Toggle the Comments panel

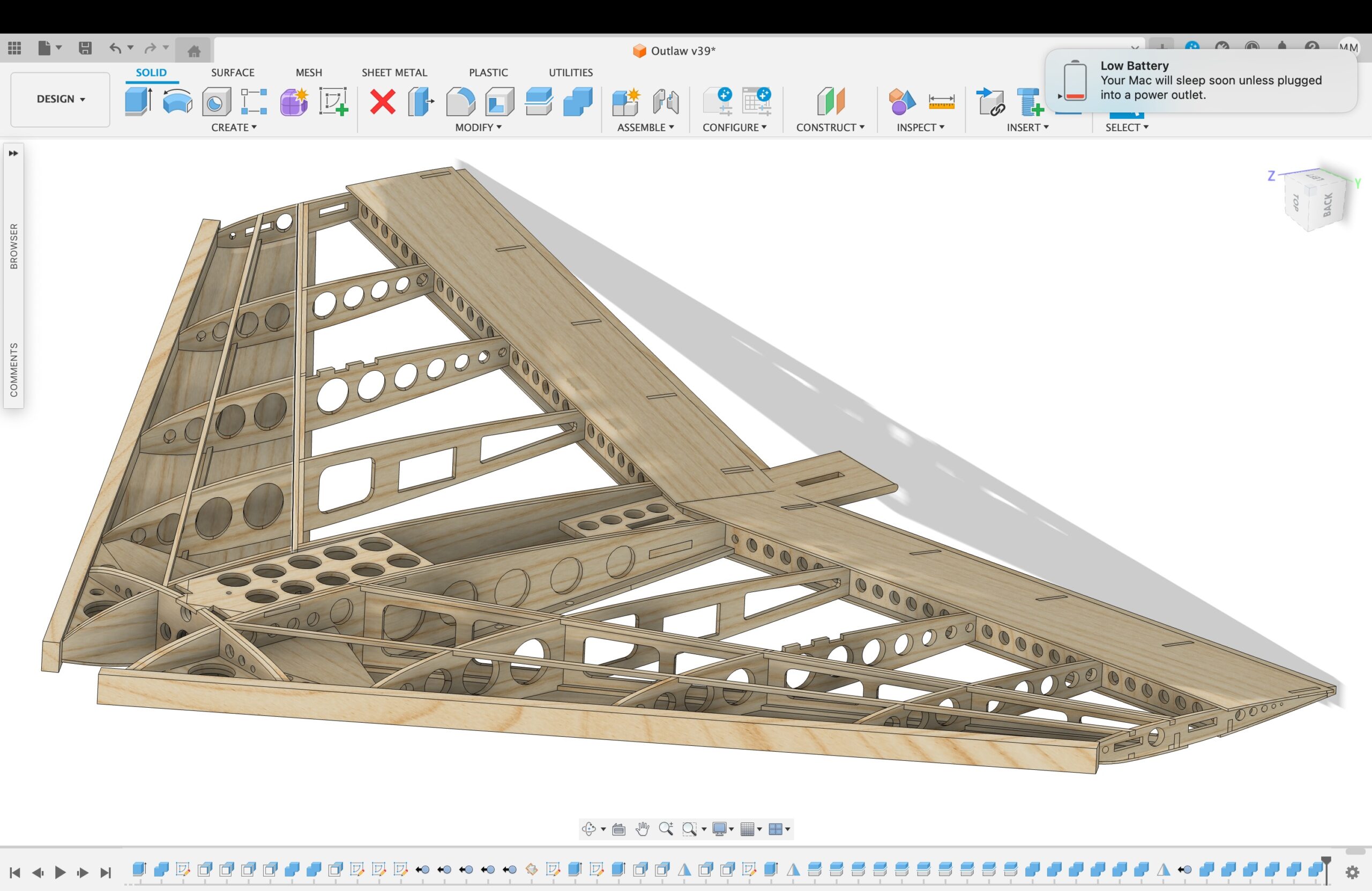pyautogui.click(x=14, y=370)
